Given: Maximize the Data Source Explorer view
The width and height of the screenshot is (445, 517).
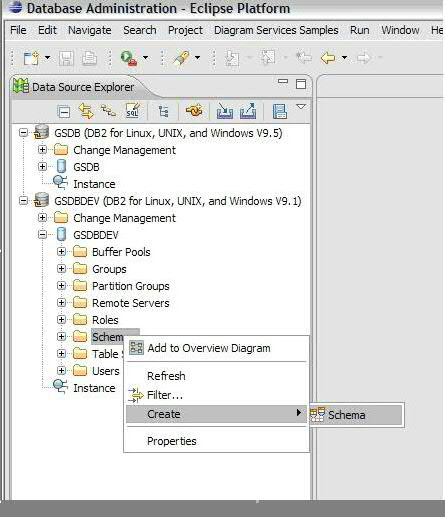Looking at the screenshot, I should pyautogui.click(x=301, y=84).
